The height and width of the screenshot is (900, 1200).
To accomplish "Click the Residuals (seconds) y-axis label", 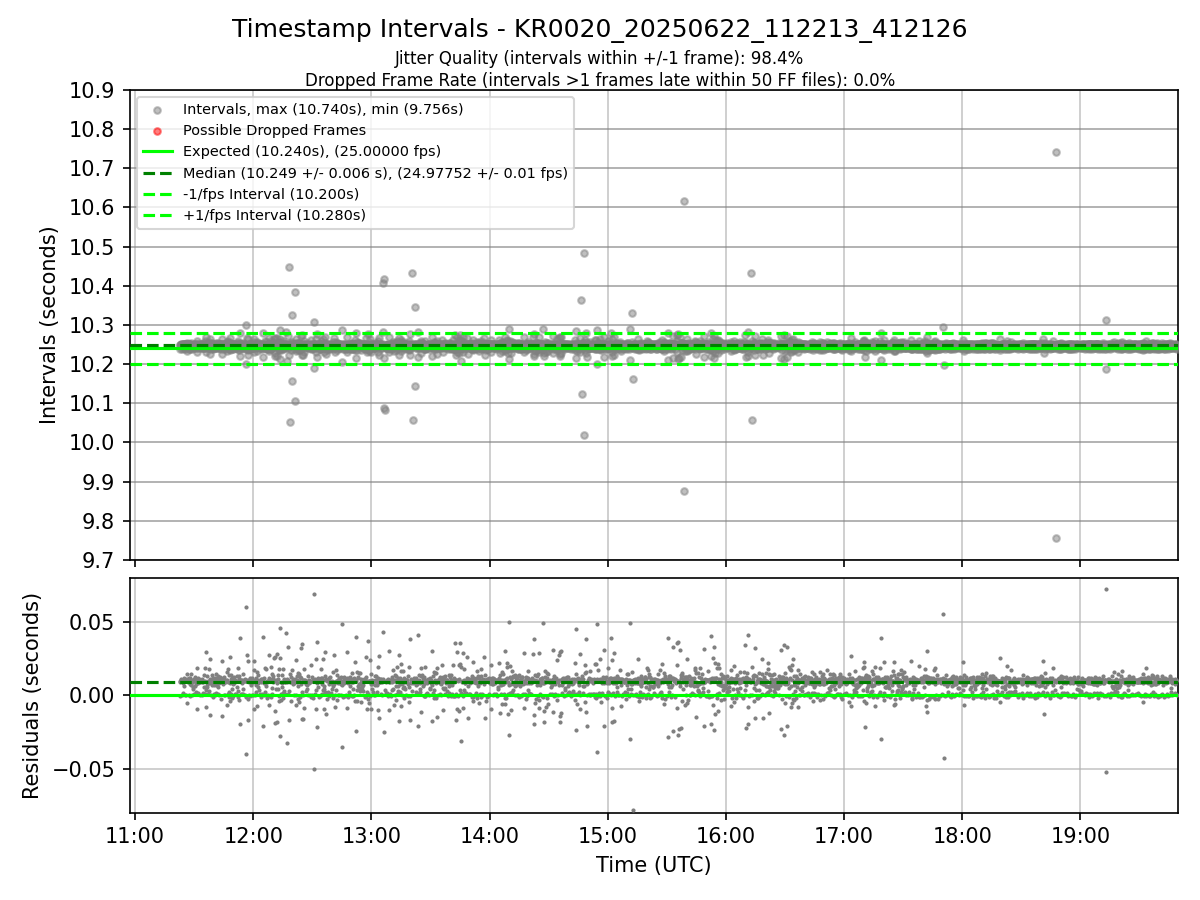I will coord(32,696).
